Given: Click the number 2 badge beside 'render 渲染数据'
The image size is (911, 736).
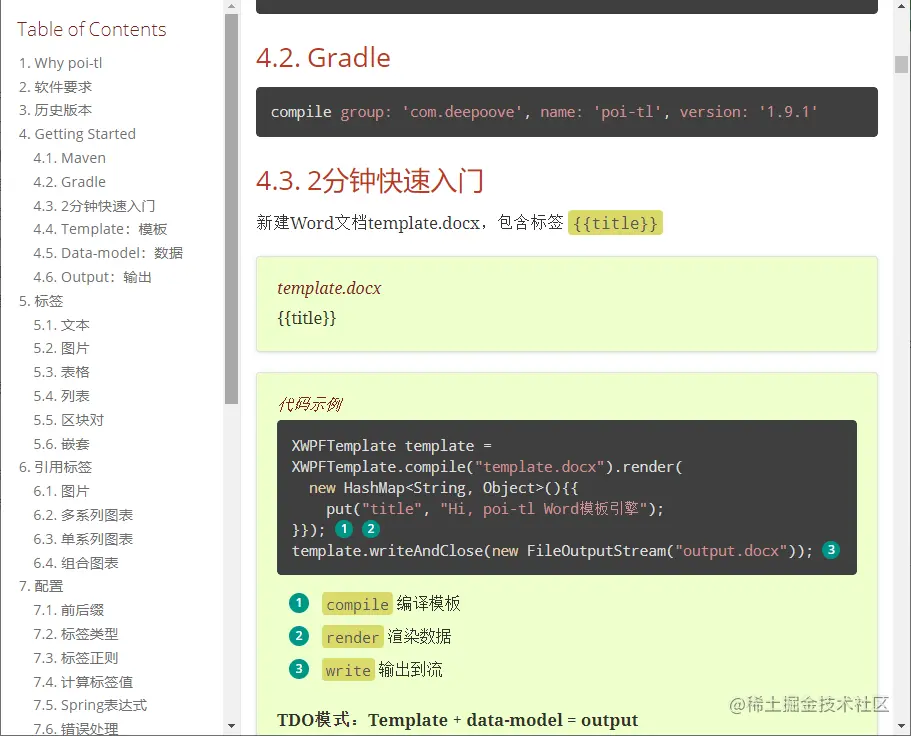Looking at the screenshot, I should click(299, 636).
